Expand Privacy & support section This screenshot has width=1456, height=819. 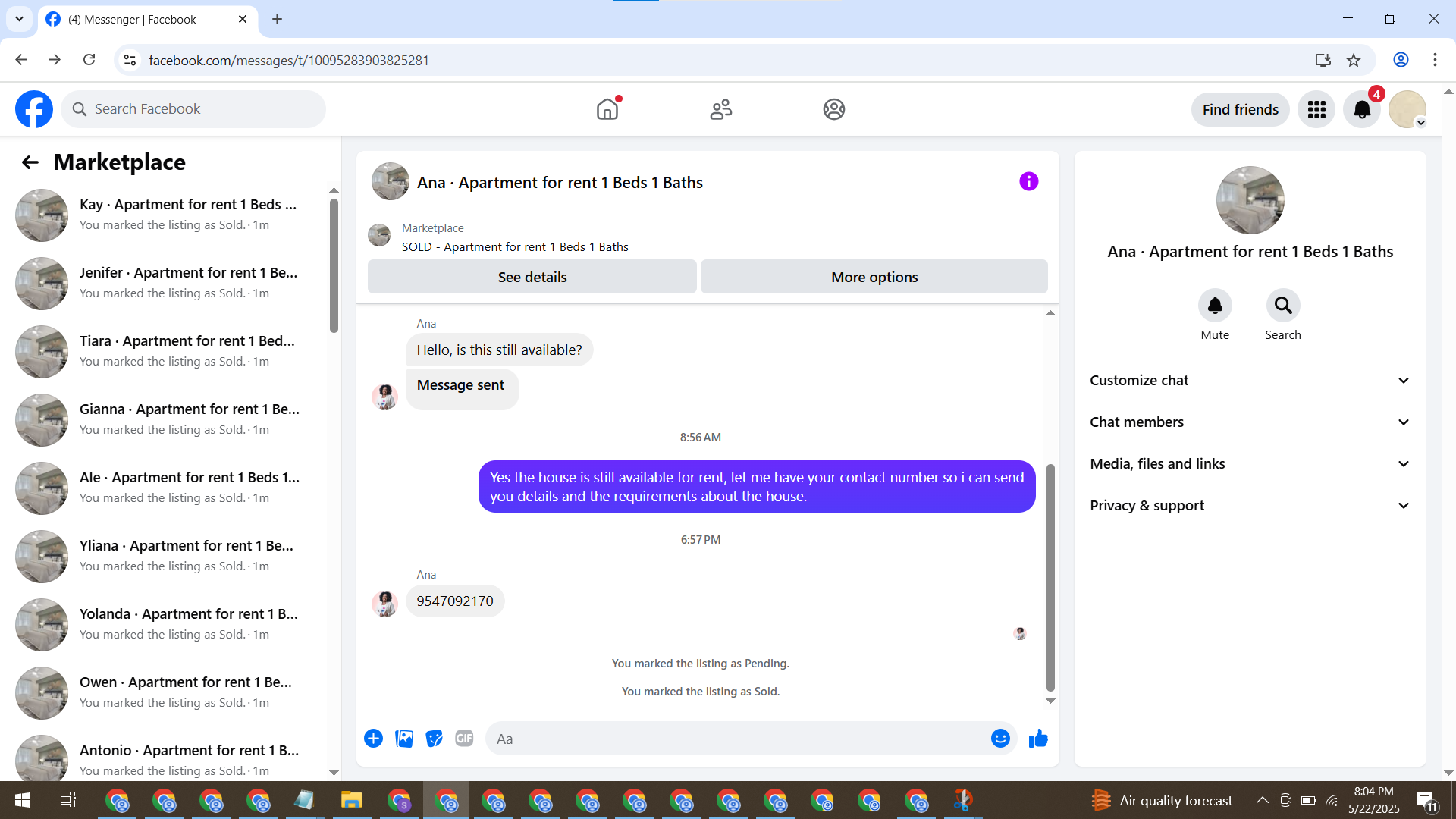[1250, 506]
